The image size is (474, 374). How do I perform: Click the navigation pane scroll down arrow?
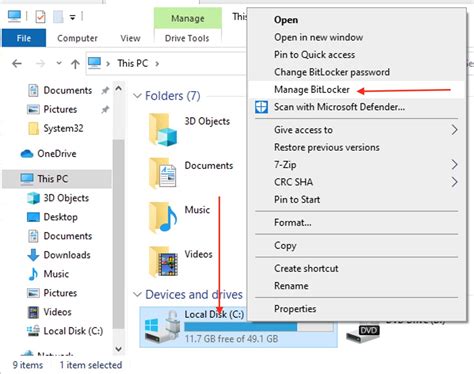(x=119, y=349)
